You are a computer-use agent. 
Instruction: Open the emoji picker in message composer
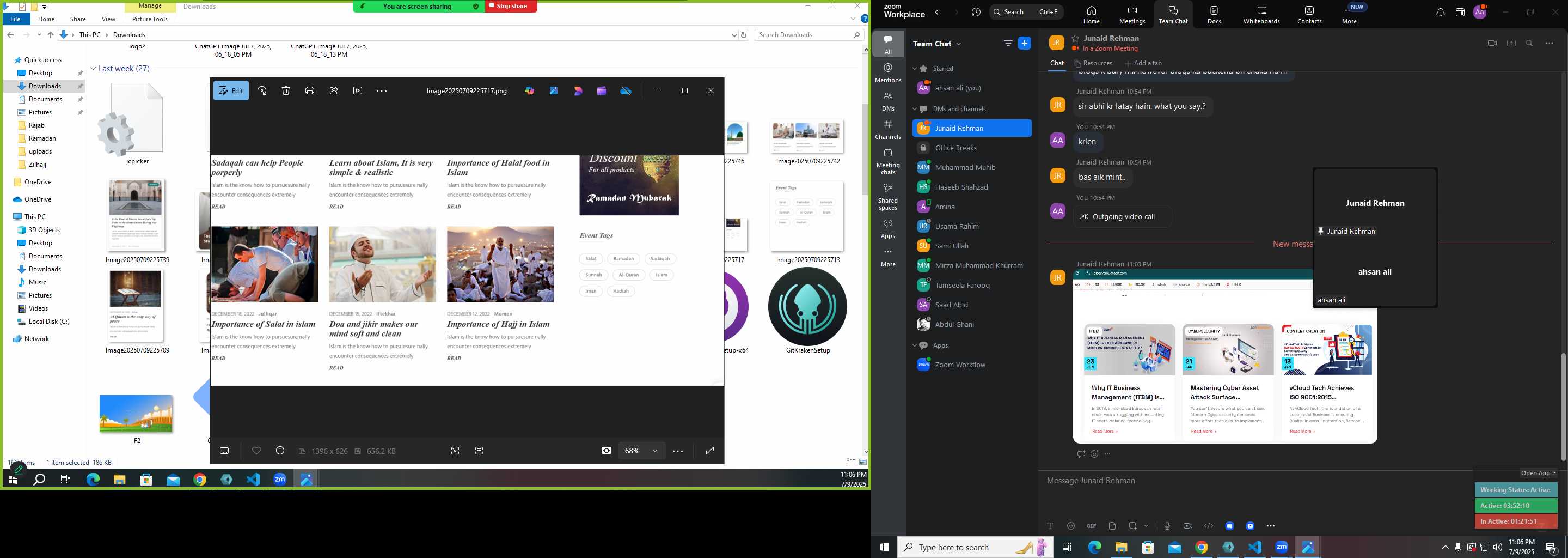point(1071,526)
